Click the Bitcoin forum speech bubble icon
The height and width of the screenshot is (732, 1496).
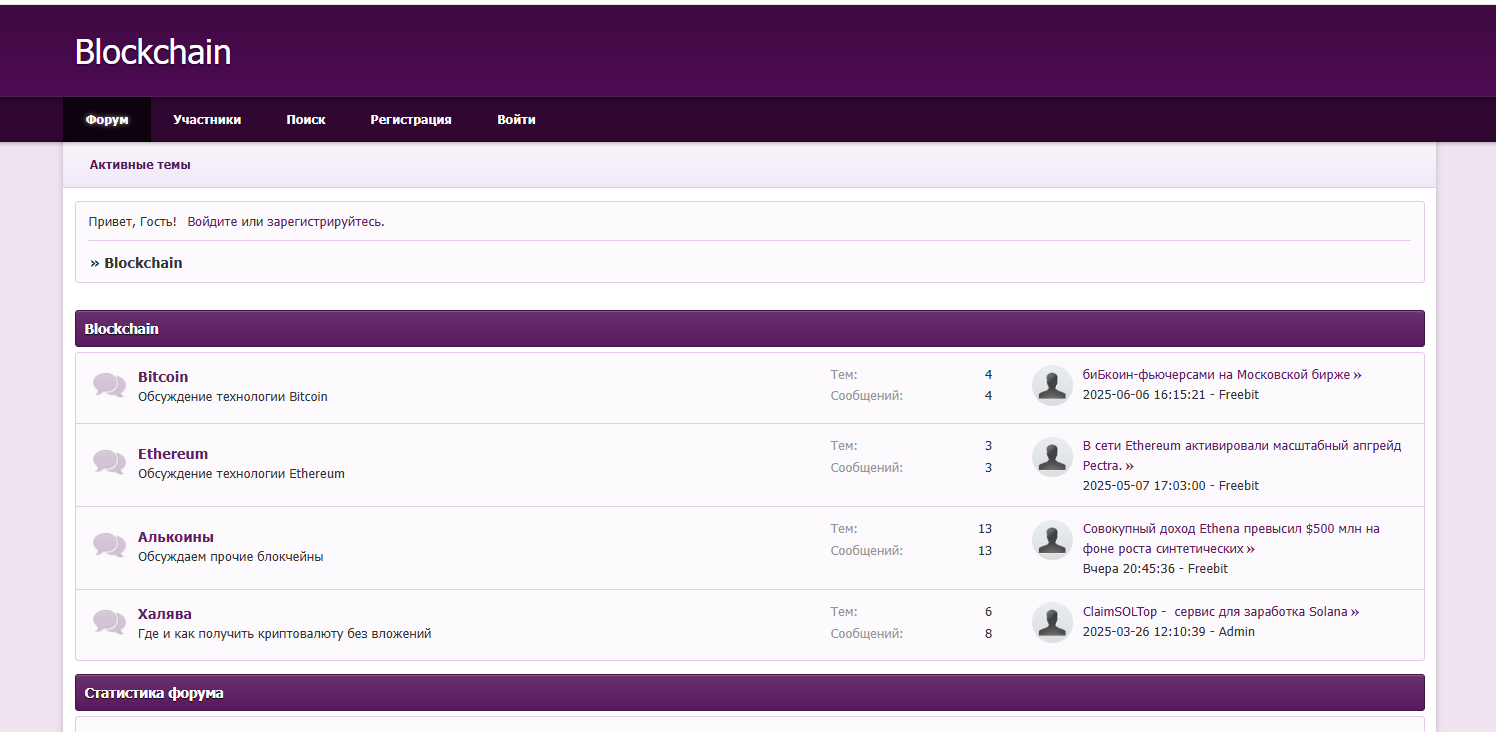point(109,385)
